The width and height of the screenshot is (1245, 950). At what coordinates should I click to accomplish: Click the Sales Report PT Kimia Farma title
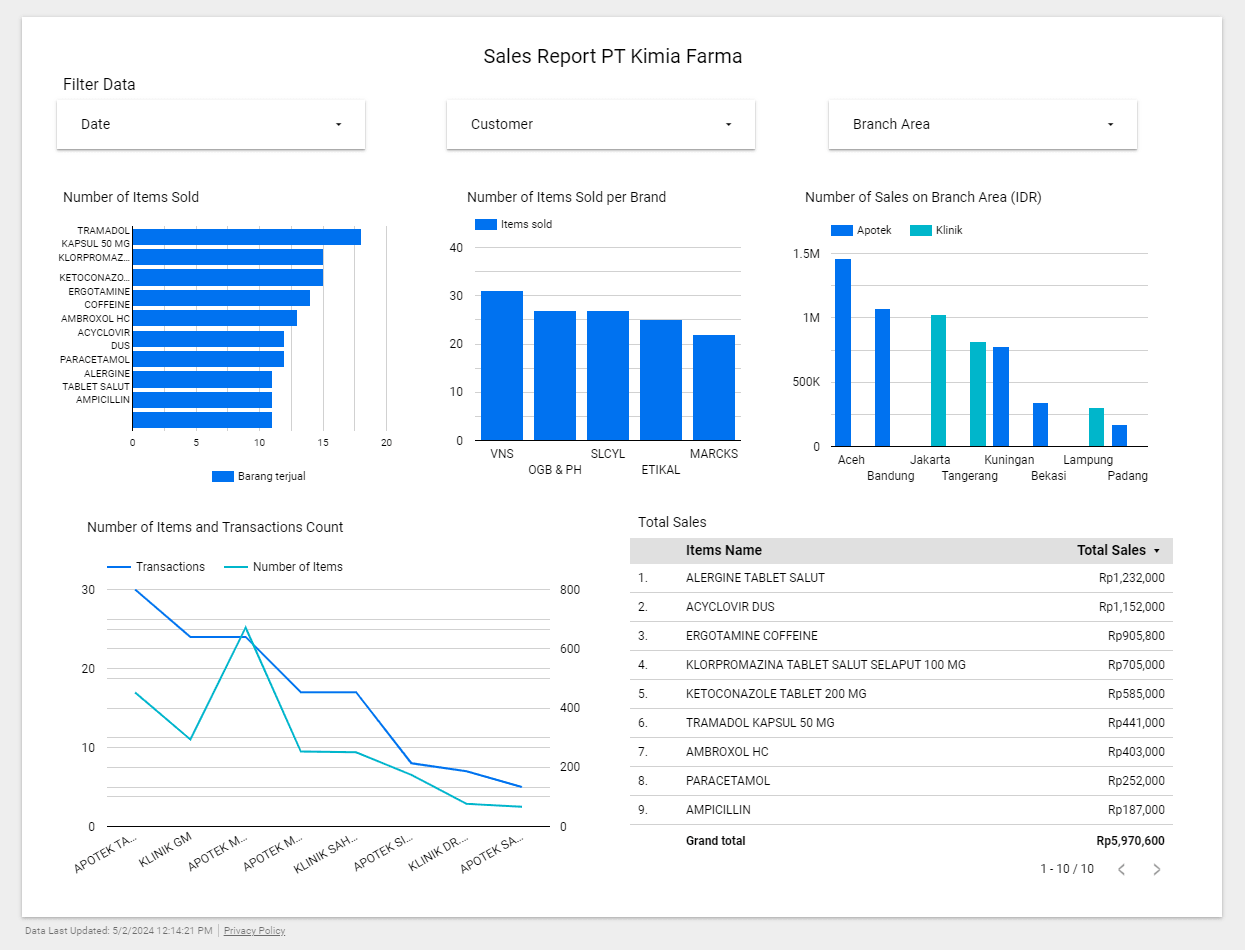613,56
